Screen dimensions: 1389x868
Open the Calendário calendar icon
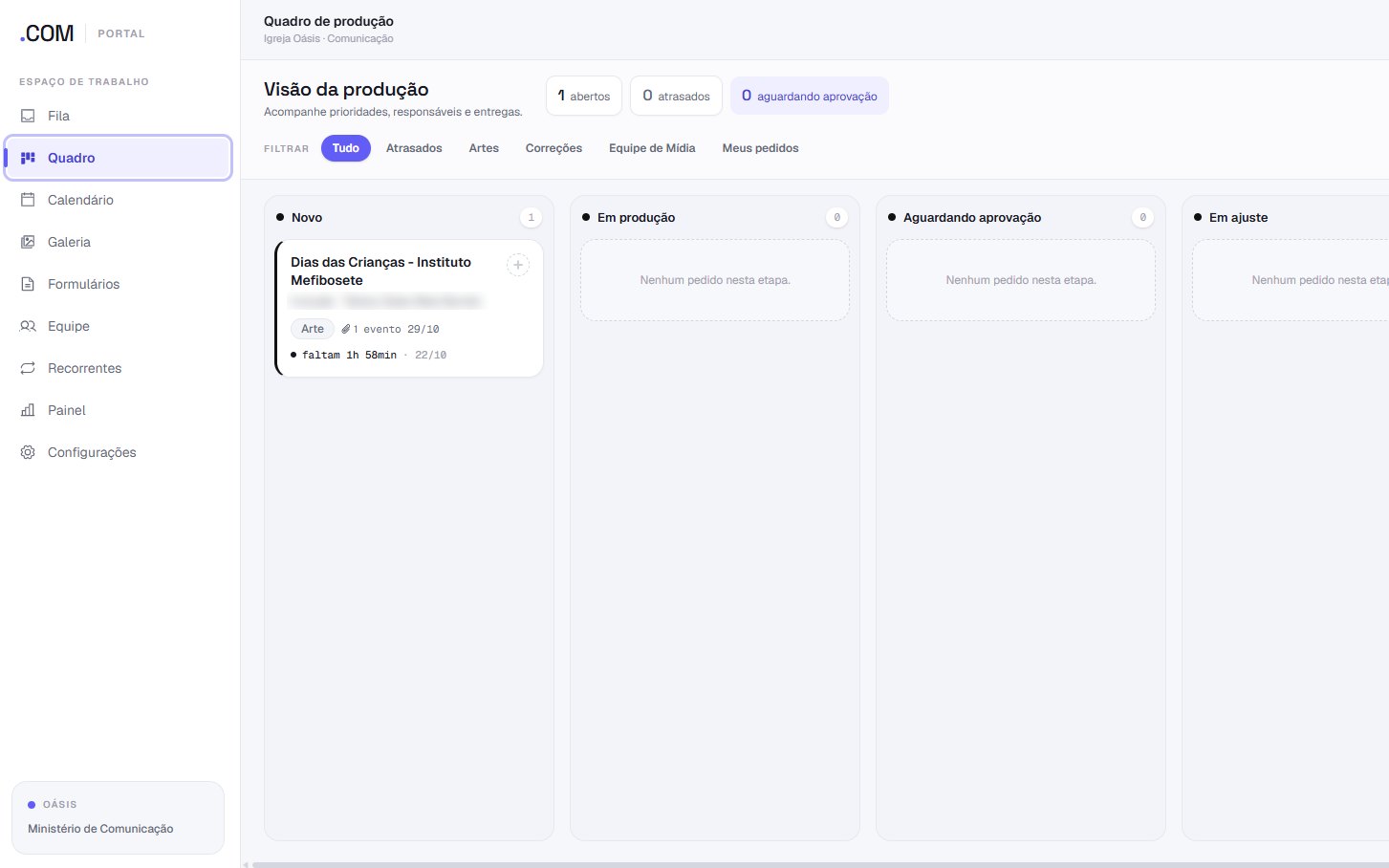point(28,200)
